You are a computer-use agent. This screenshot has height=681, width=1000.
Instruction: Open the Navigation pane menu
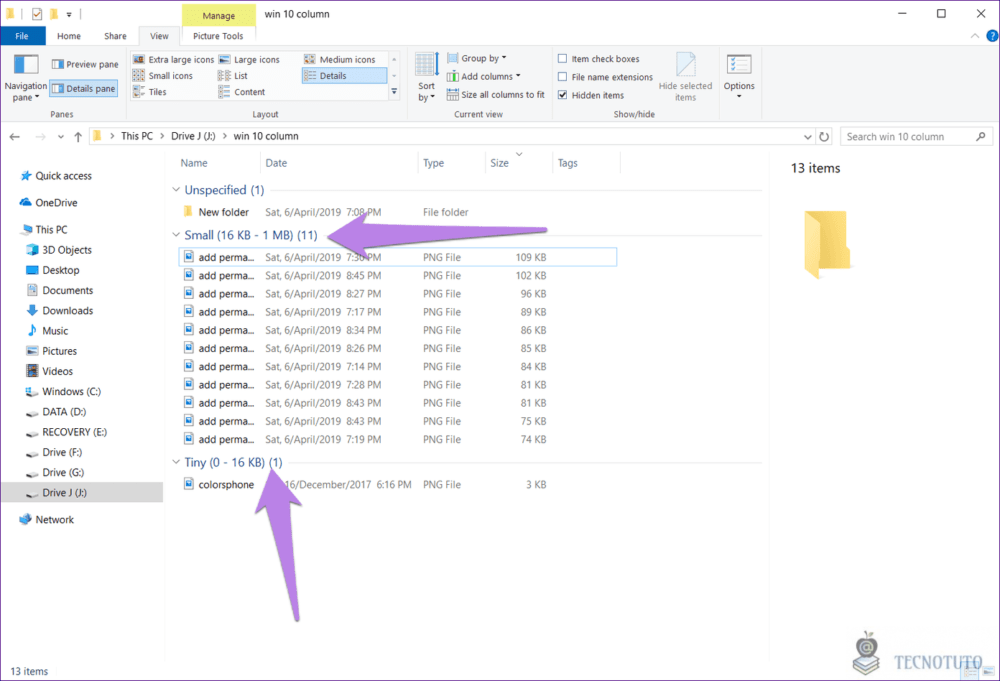click(26, 79)
